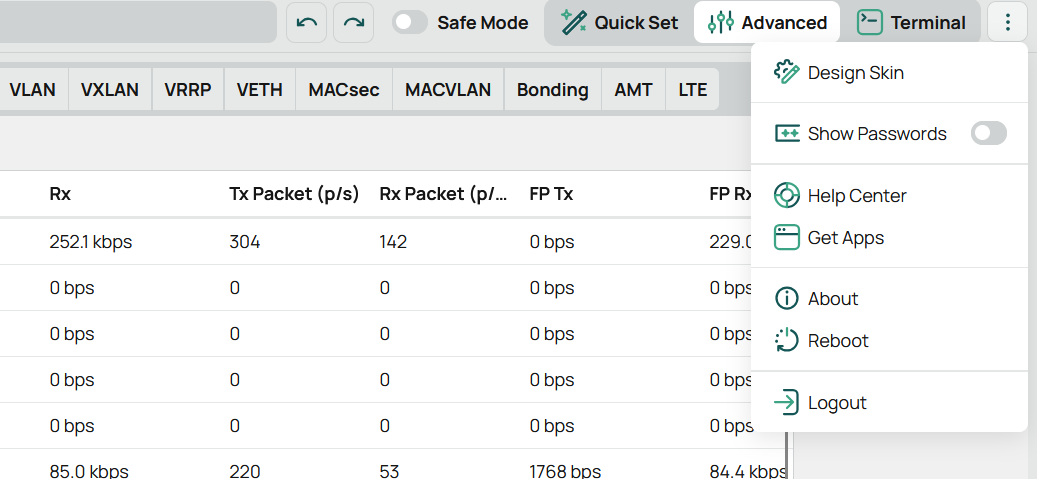The image size is (1037, 479).
Task: Click the three-dot more options button
Action: [x=1008, y=22]
